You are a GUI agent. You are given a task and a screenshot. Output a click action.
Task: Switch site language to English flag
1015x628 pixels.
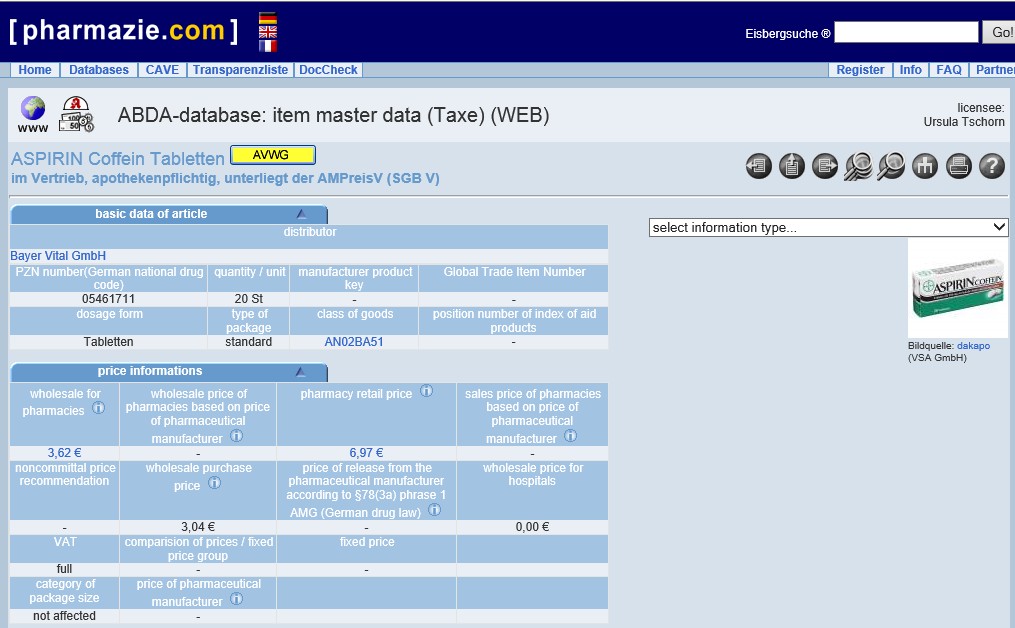point(267,32)
